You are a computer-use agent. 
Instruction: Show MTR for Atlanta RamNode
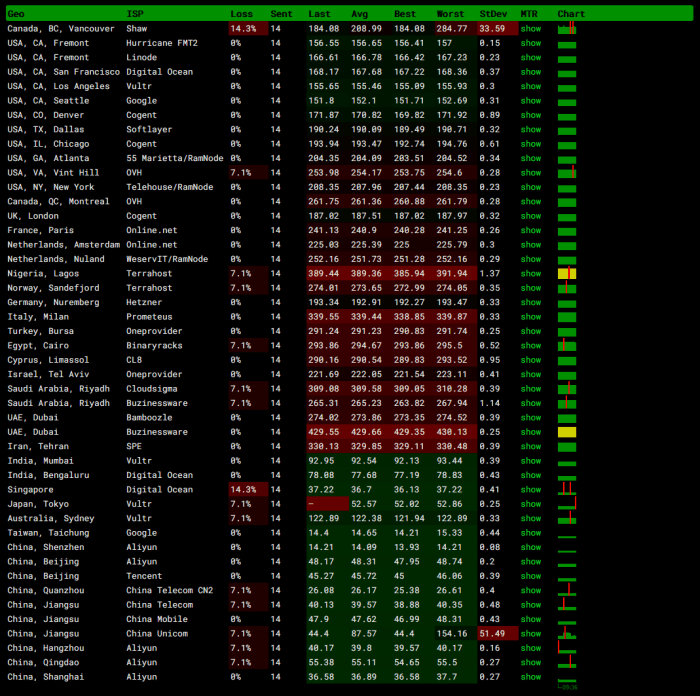pos(531,158)
